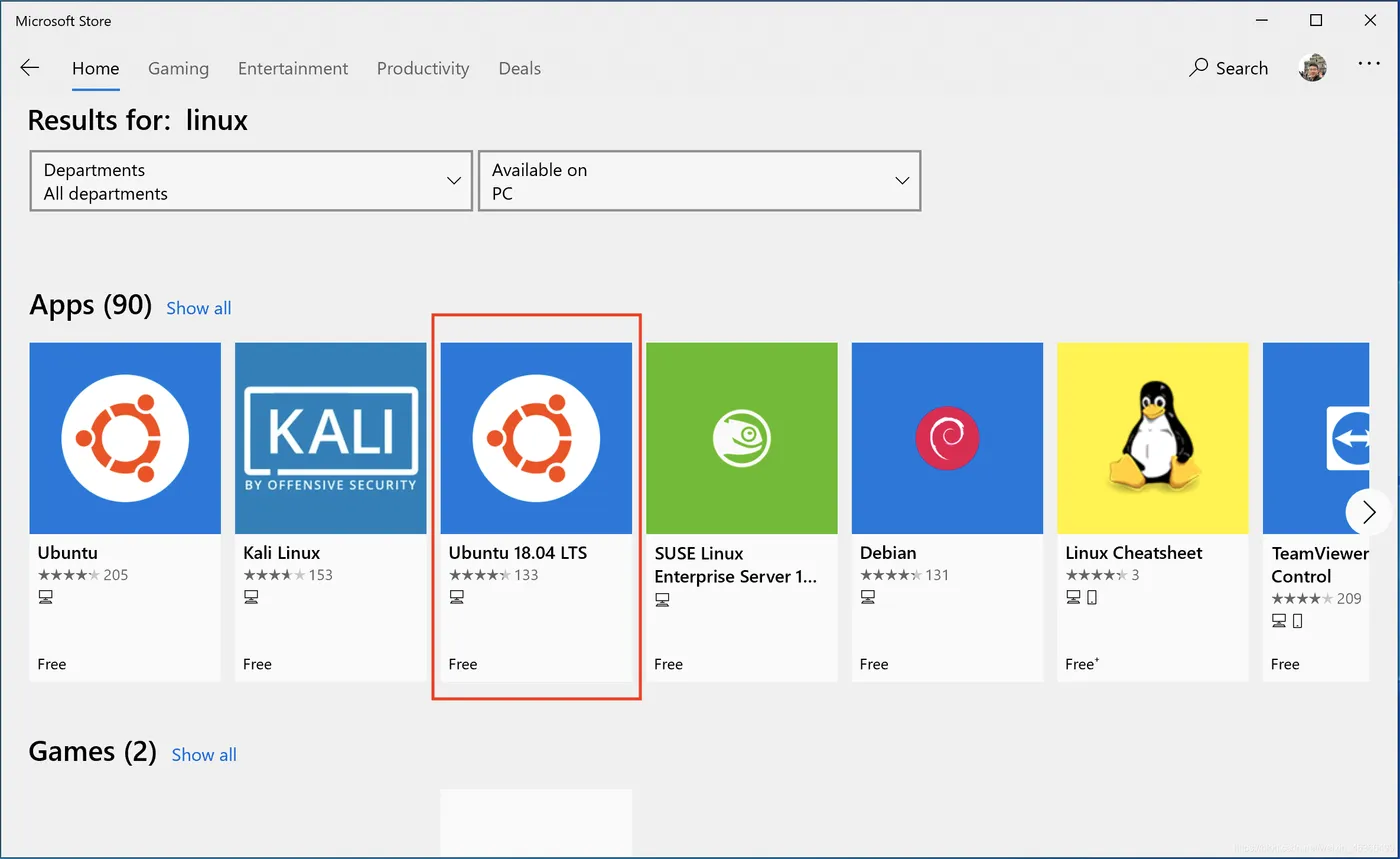The width and height of the screenshot is (1400, 859).
Task: Click the Free+ price under Linux Cheatsheet
Action: tap(1082, 664)
